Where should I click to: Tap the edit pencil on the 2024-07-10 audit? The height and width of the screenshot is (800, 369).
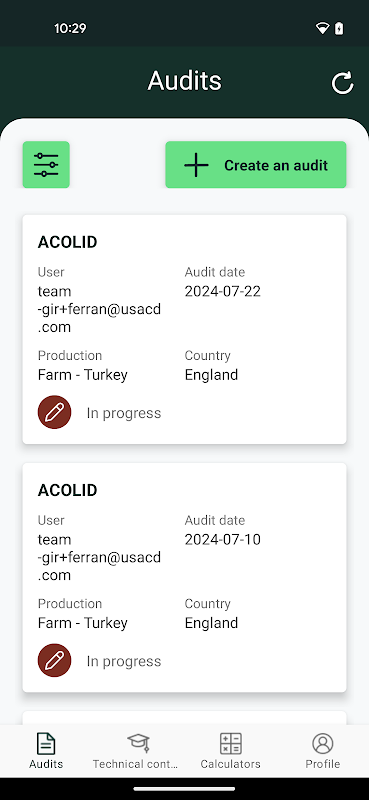55,660
